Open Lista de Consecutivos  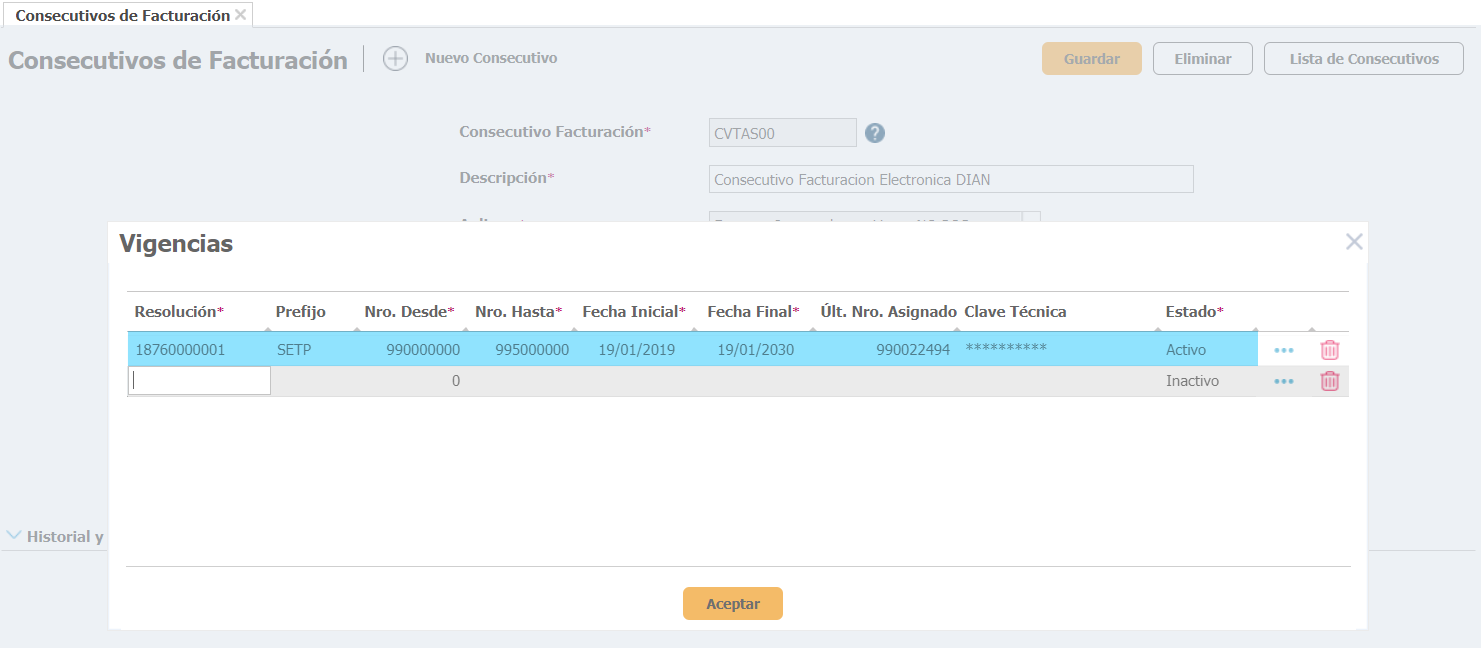1363,59
